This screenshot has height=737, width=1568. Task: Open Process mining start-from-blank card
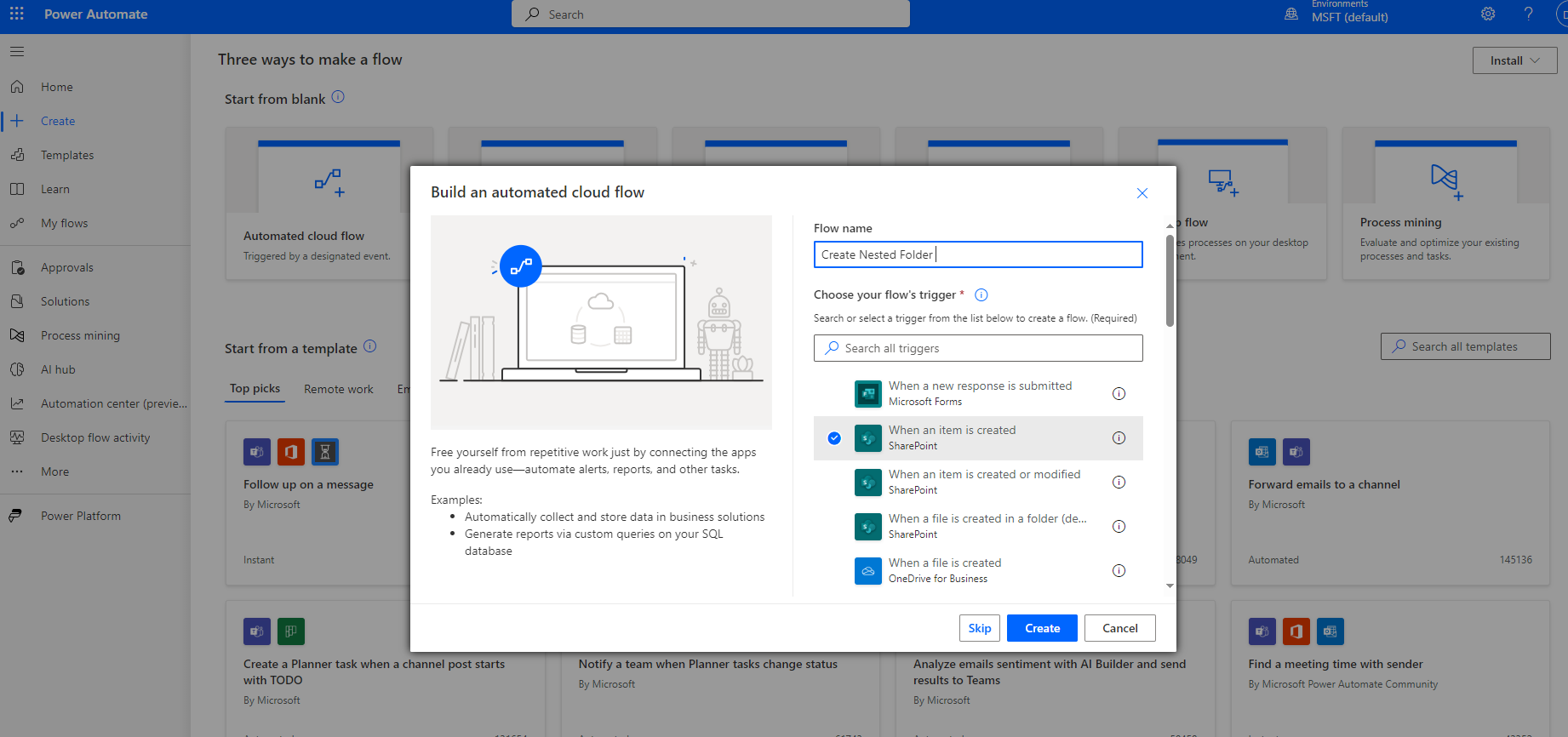(x=1445, y=204)
